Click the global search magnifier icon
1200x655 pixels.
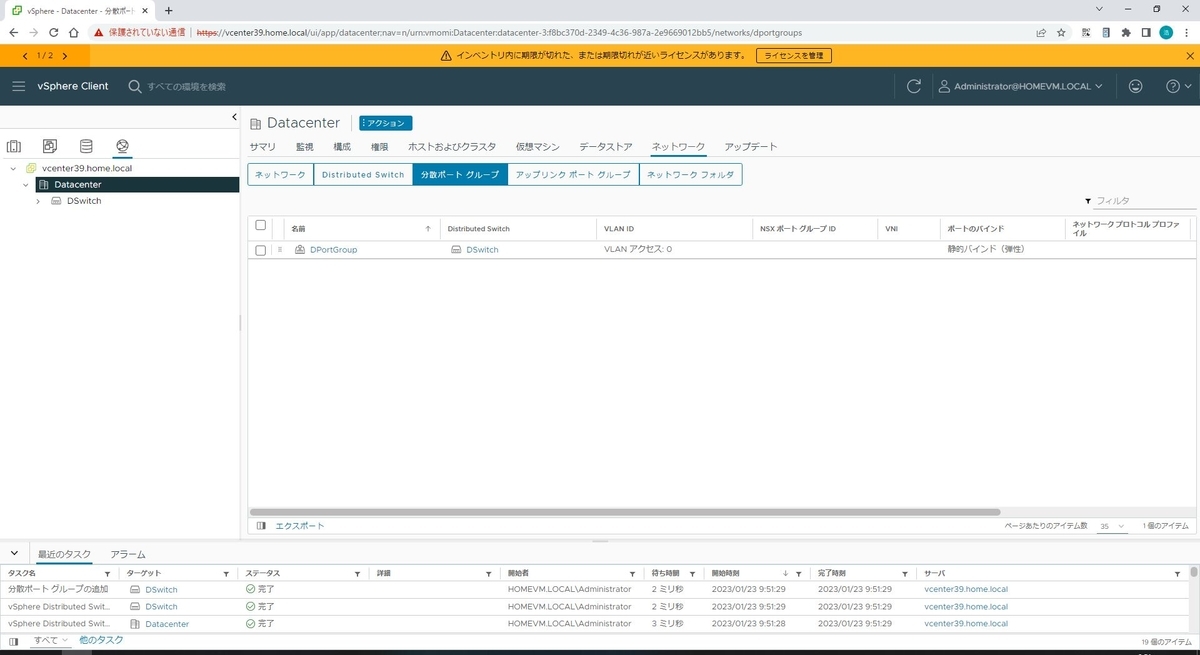click(135, 87)
